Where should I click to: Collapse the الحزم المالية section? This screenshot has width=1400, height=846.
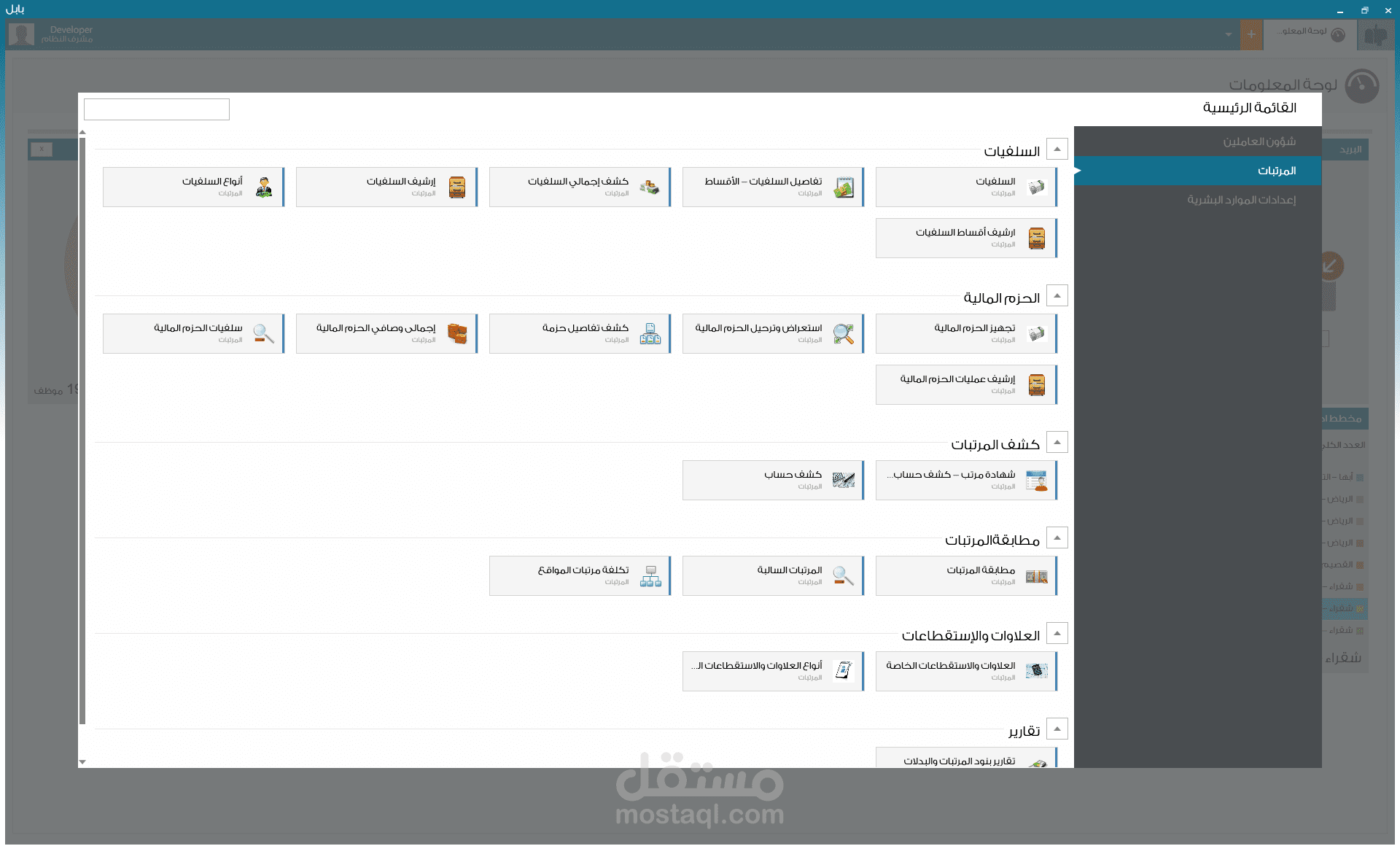click(1057, 295)
